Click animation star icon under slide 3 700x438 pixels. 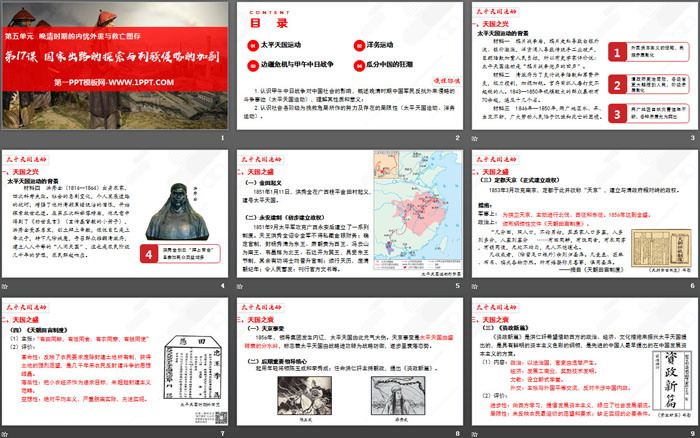point(475,138)
